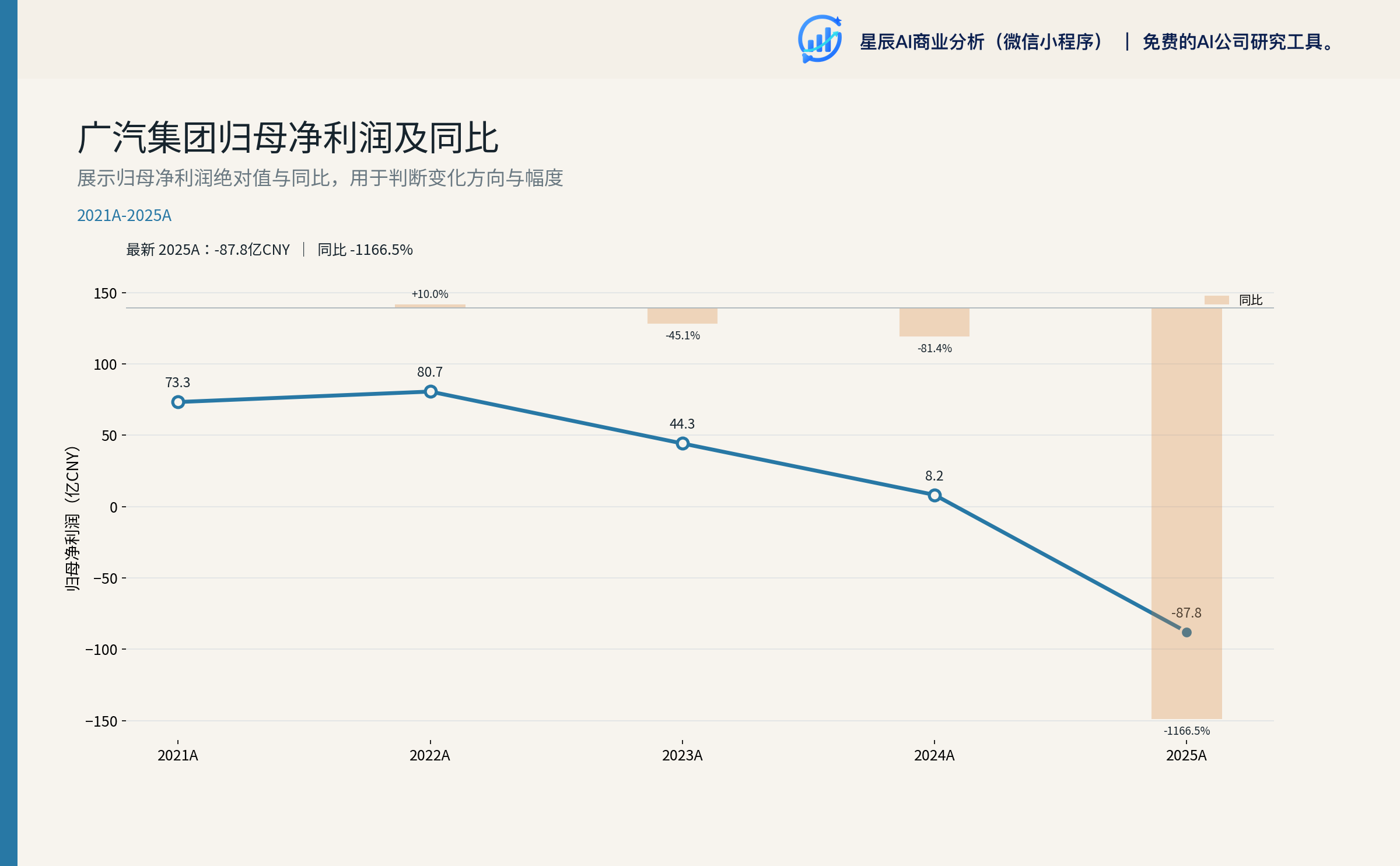Click the -87.8 data label
This screenshot has width=1400, height=866.
pyautogui.click(x=1186, y=613)
